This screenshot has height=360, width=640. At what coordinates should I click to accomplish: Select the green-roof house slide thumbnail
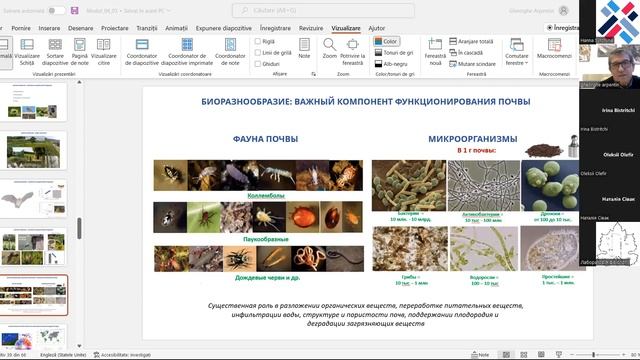point(33,150)
